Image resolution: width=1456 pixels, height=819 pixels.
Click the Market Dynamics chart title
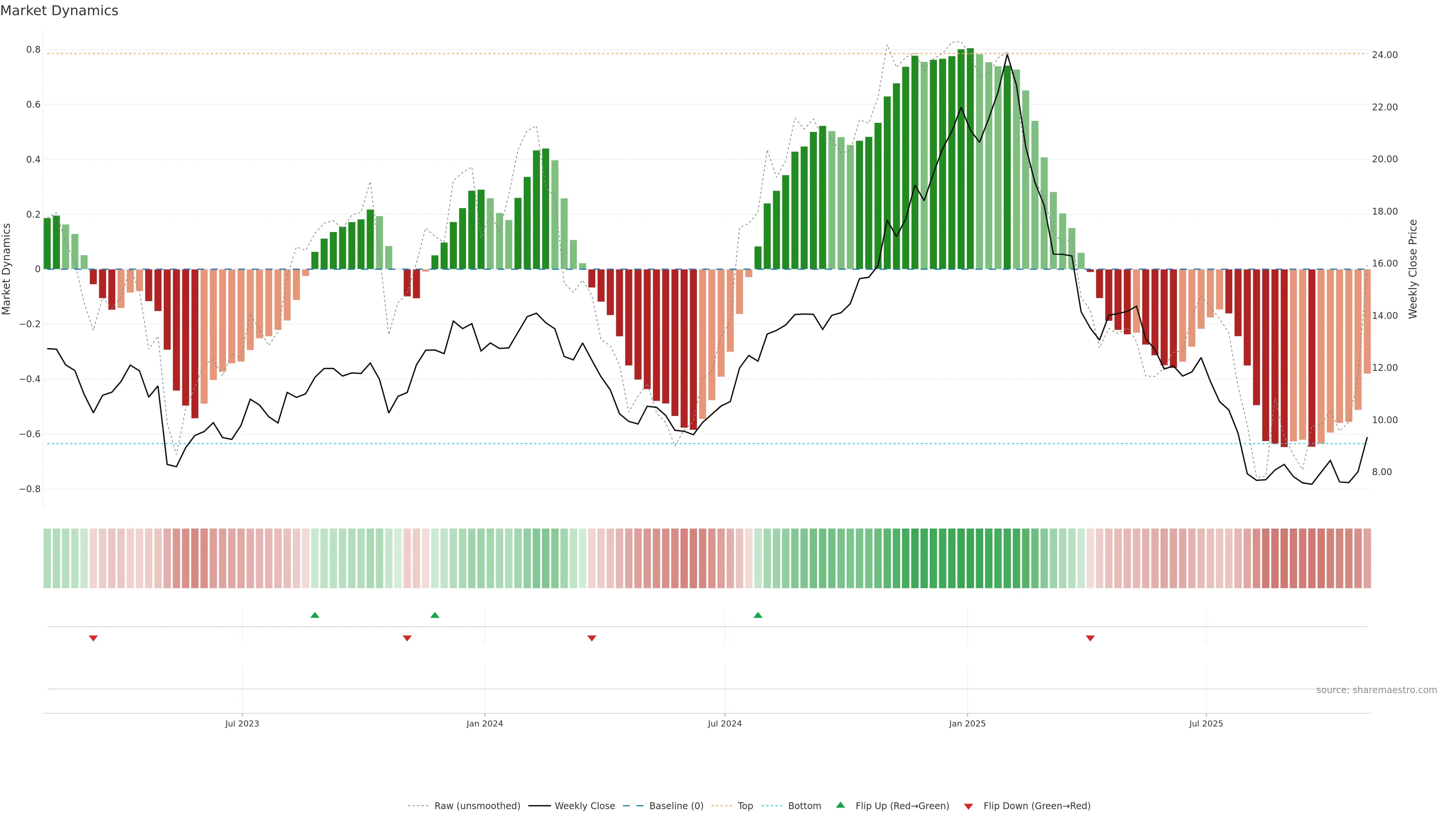60,11
